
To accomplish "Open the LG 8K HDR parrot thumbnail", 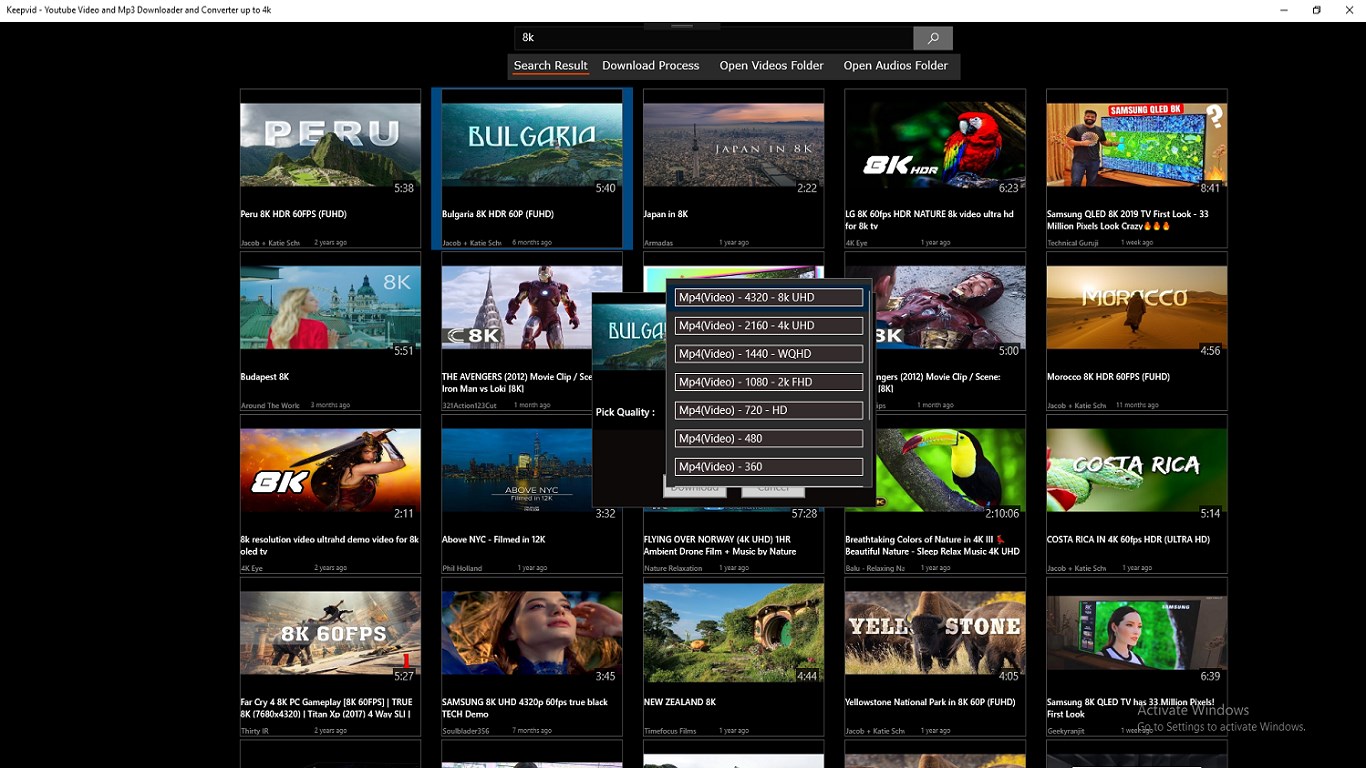I will (935, 144).
